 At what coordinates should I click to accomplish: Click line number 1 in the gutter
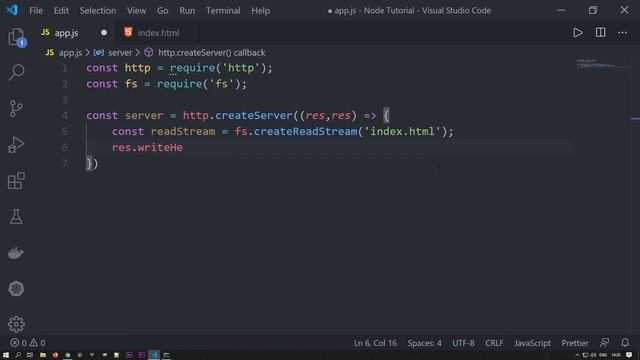tap(65, 68)
